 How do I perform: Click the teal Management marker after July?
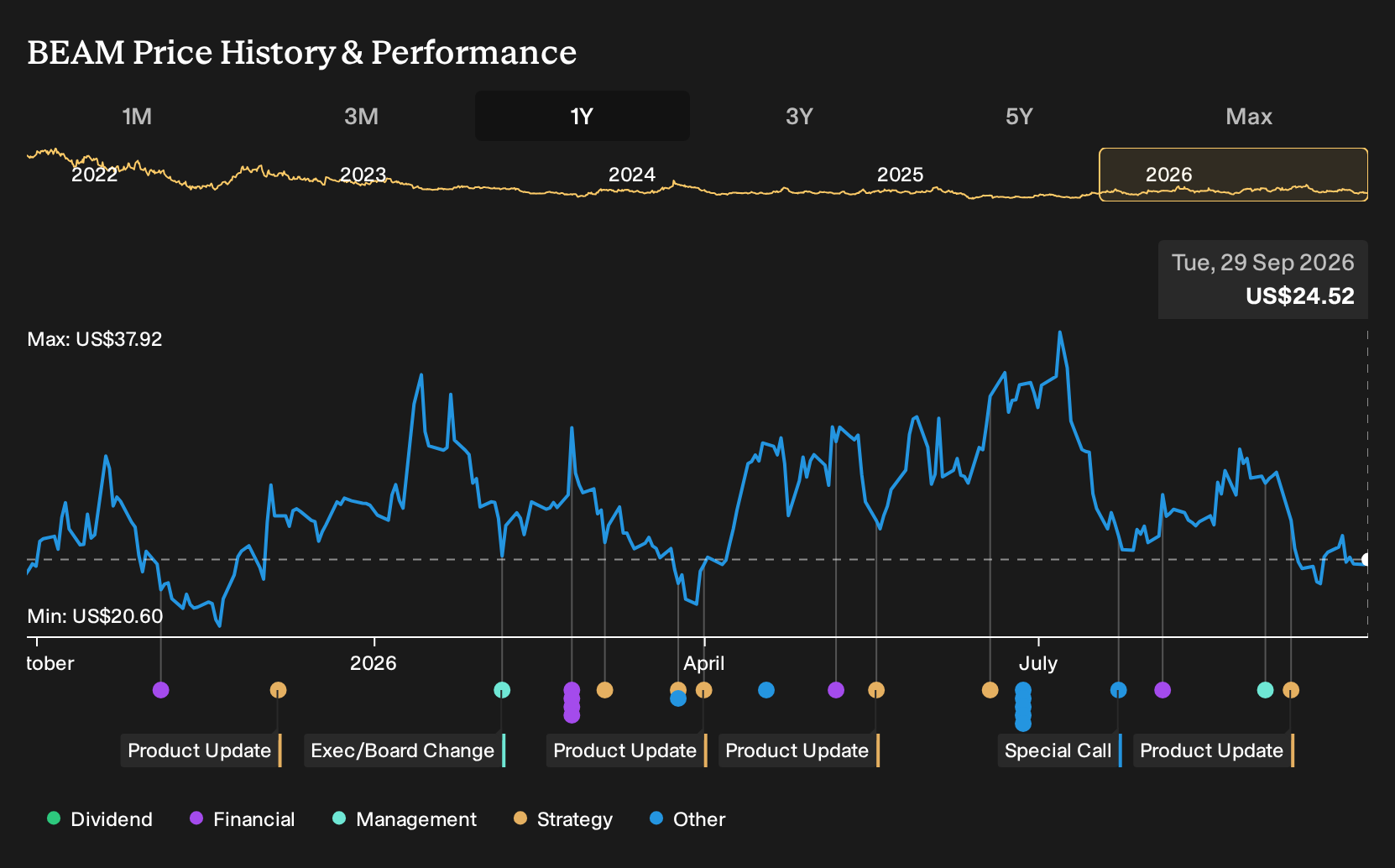1266,690
